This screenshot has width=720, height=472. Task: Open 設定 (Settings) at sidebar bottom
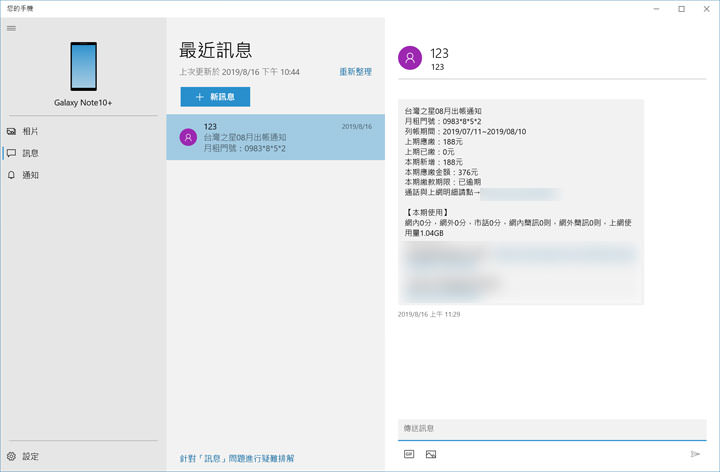click(x=83, y=456)
